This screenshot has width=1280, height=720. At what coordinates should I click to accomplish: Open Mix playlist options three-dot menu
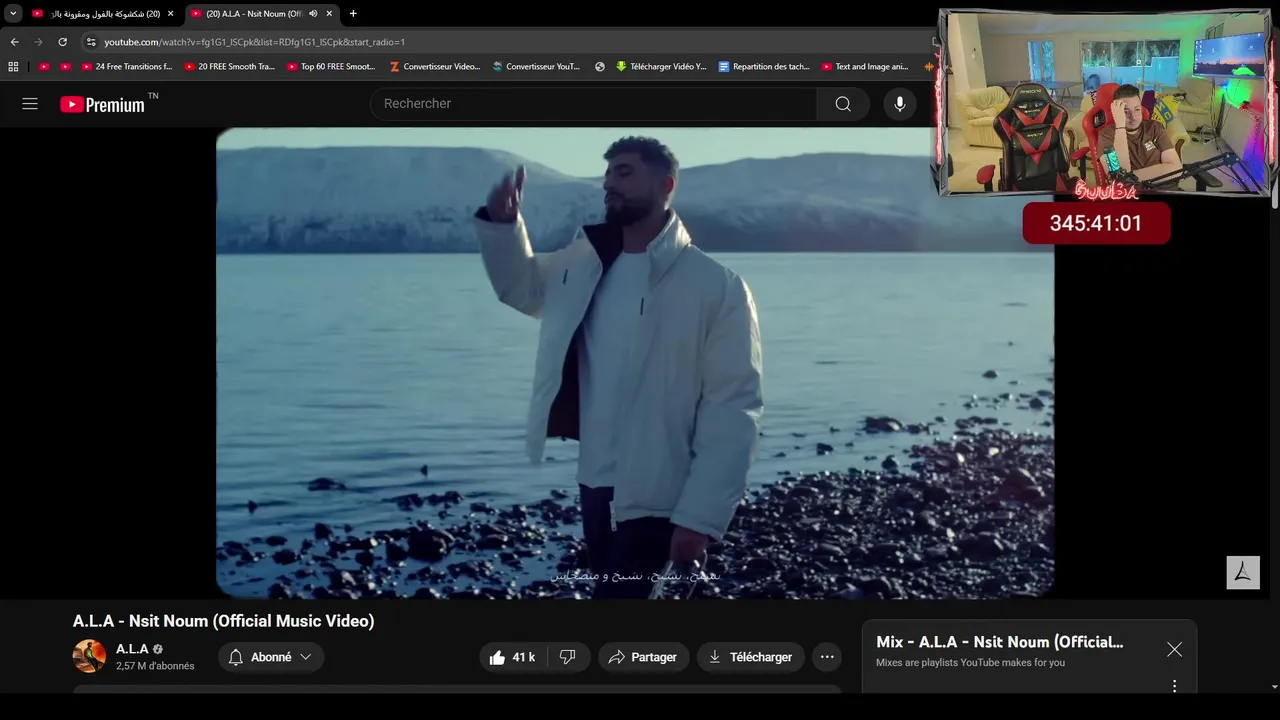pyautogui.click(x=1174, y=686)
